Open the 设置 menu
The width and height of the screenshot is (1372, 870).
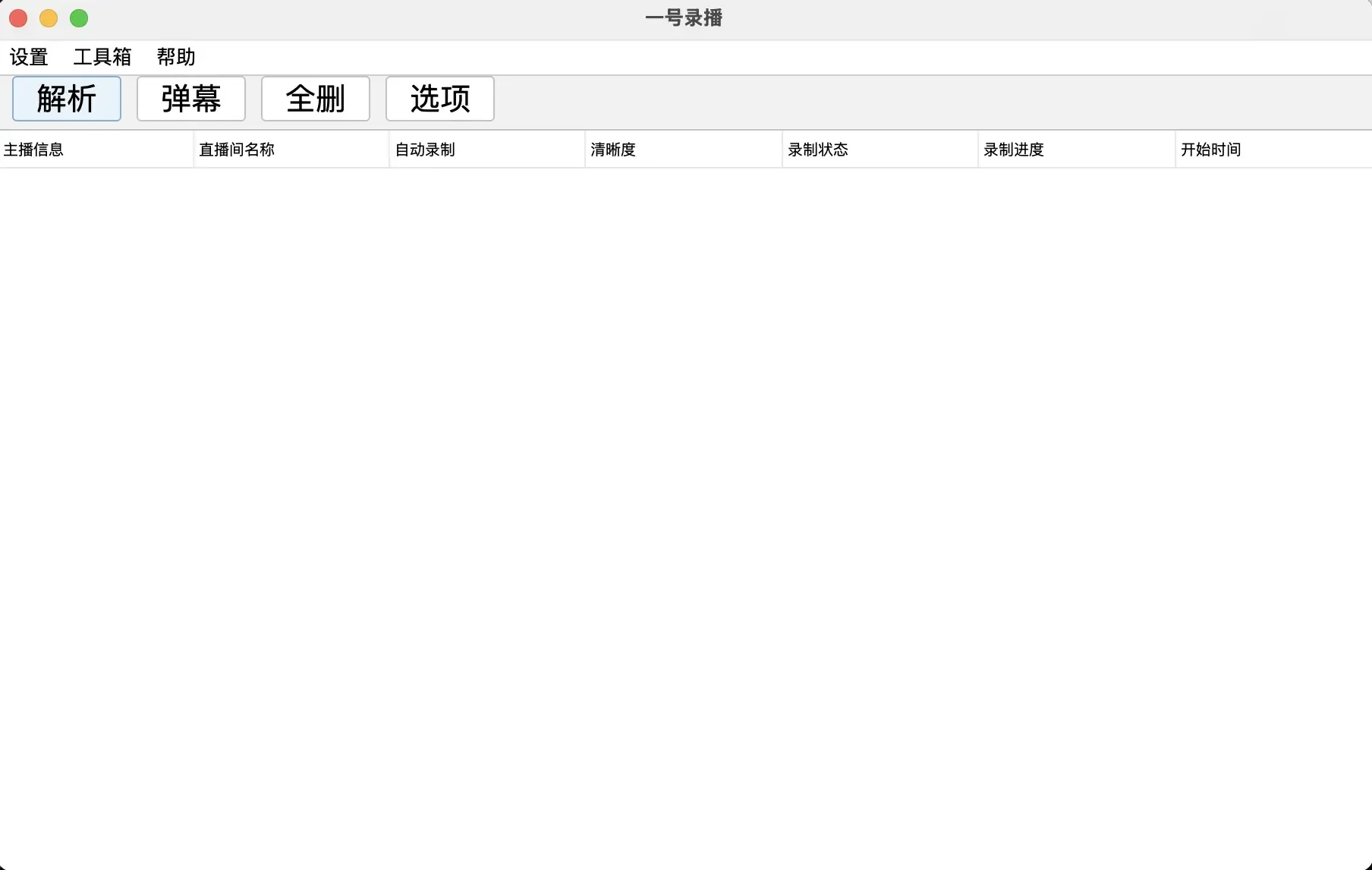29,56
